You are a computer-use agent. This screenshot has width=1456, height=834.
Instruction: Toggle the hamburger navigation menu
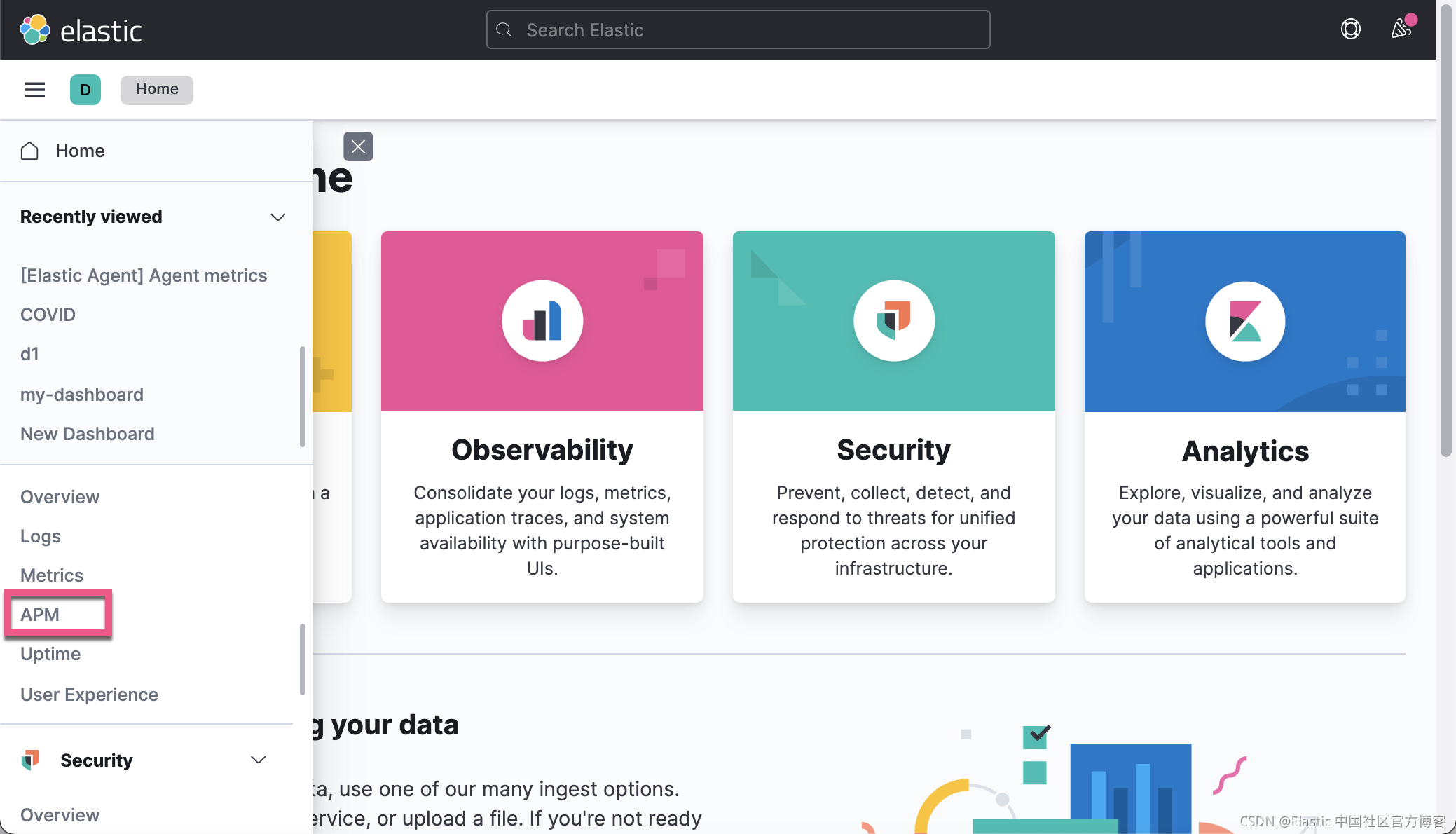[34, 90]
